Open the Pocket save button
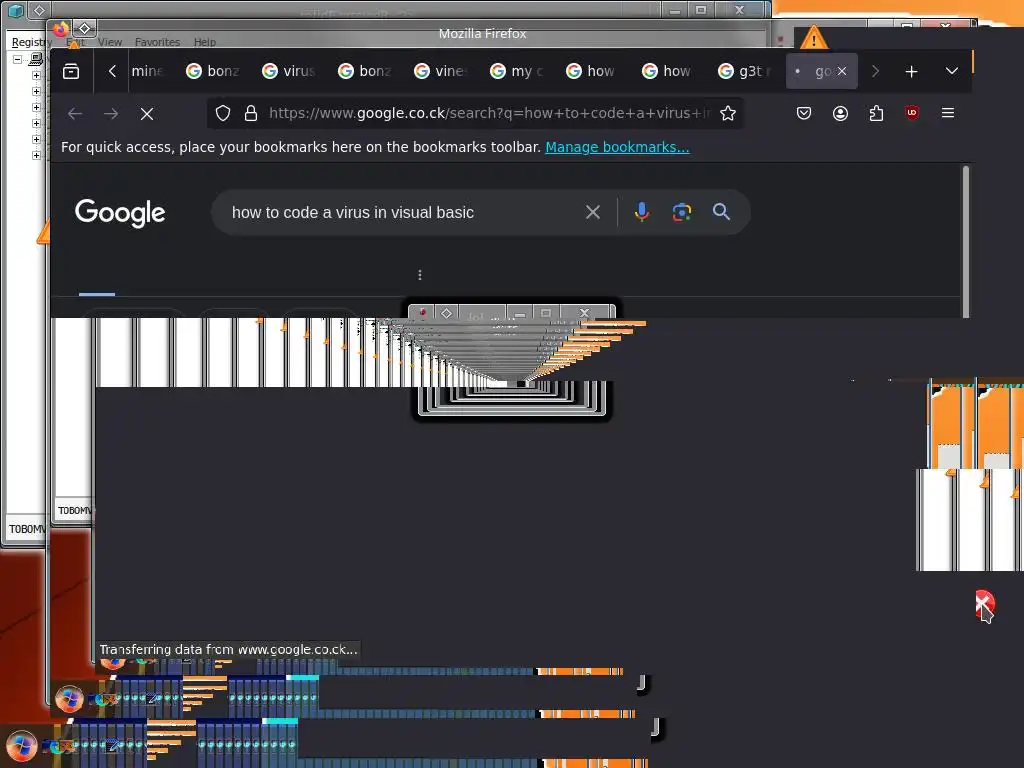 click(804, 113)
